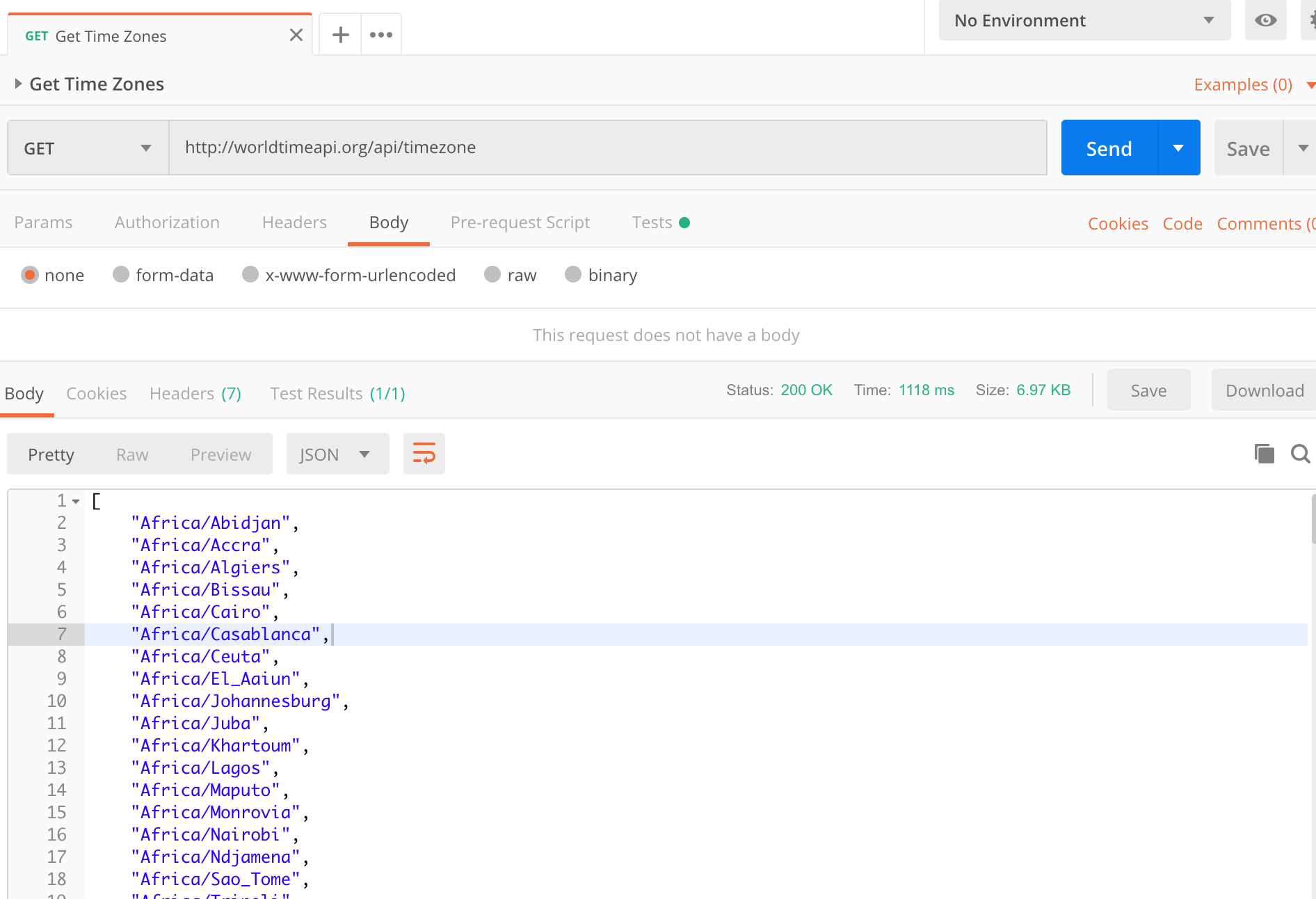Click inside the request URL field

[x=605, y=147]
